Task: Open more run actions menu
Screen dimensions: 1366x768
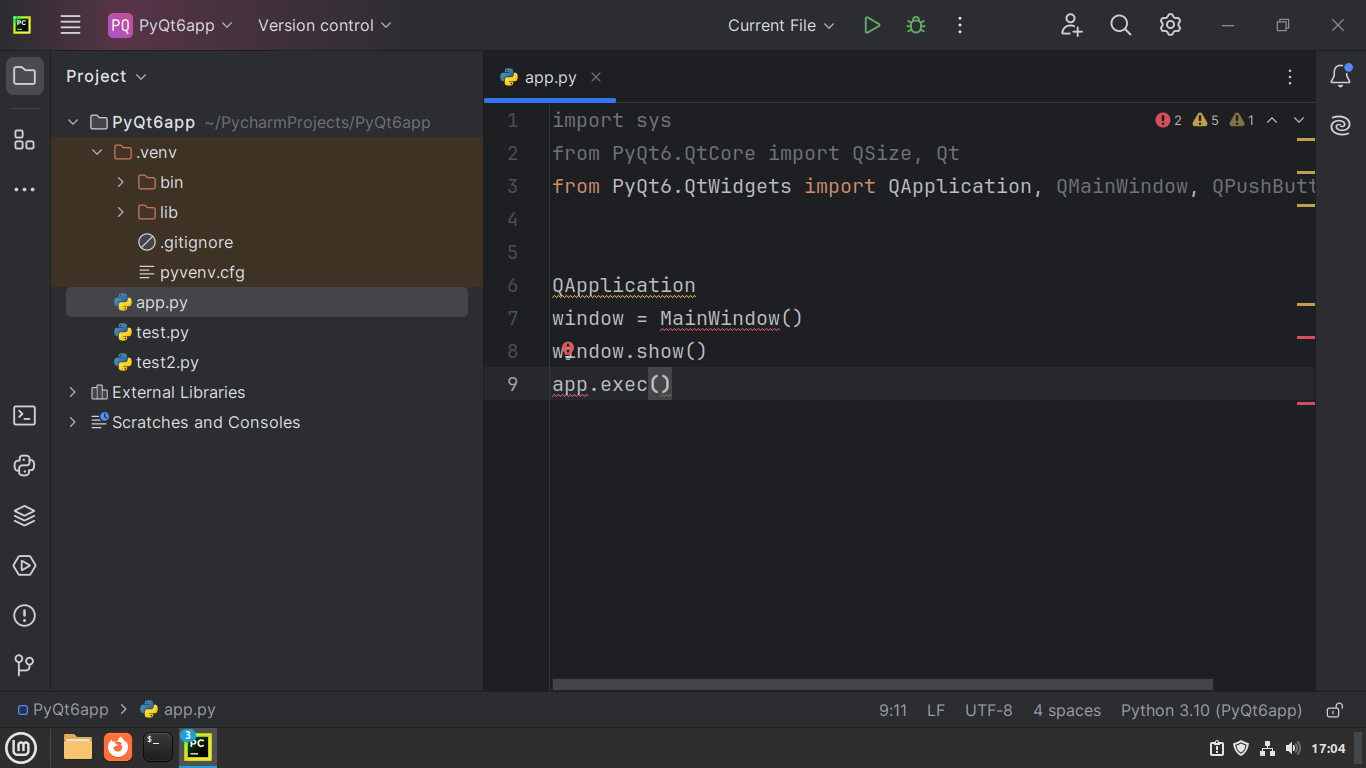Action: (960, 25)
